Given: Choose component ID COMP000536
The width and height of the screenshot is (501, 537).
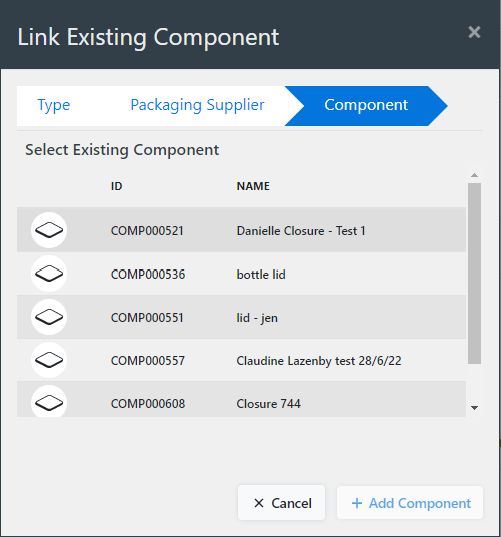Looking at the screenshot, I should point(148,274).
